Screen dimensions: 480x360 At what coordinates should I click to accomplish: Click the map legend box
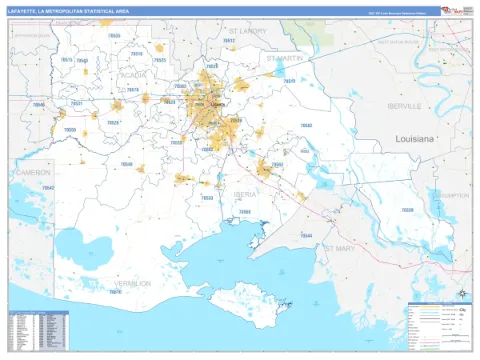tap(440, 327)
